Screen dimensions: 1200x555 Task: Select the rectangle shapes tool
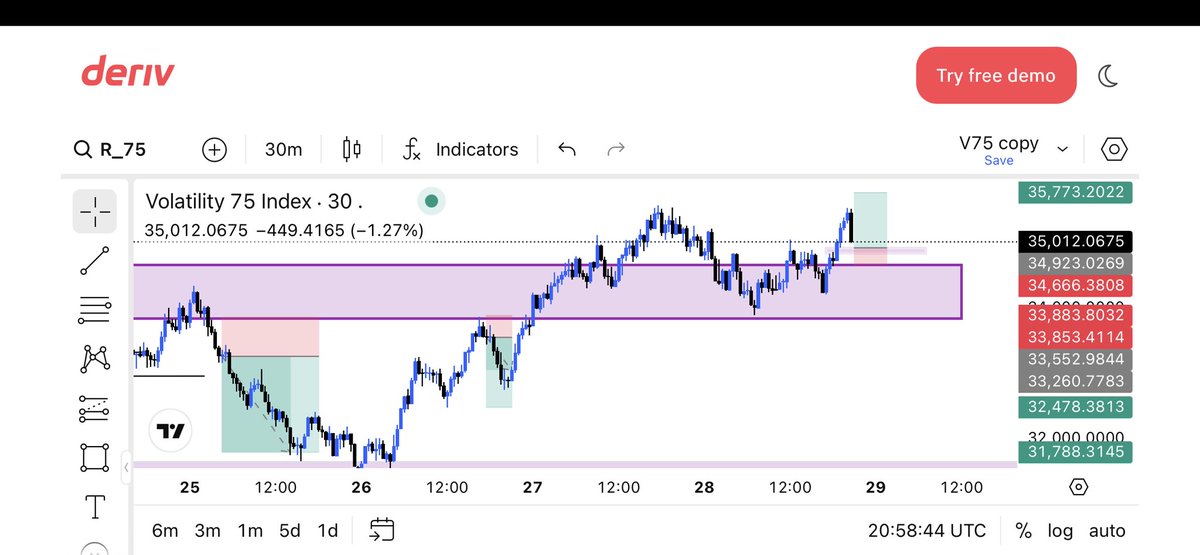(x=95, y=458)
